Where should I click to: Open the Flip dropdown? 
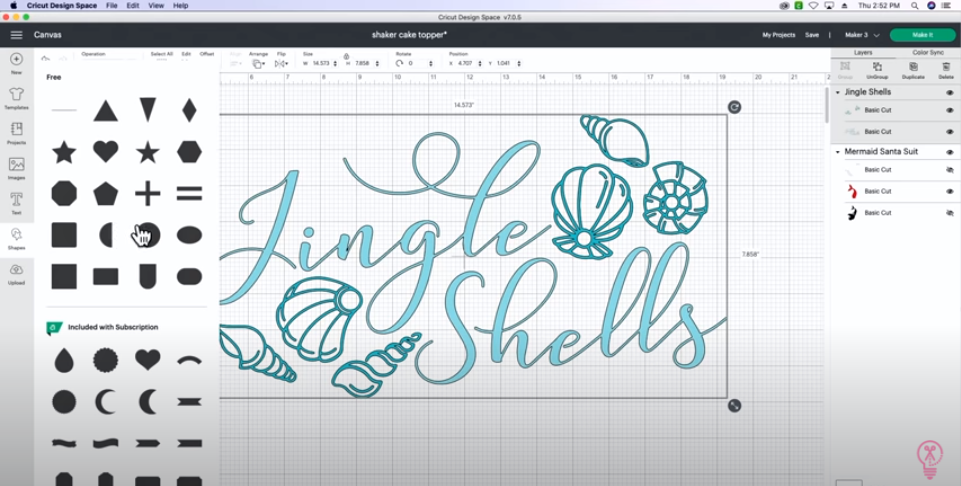[x=281, y=64]
